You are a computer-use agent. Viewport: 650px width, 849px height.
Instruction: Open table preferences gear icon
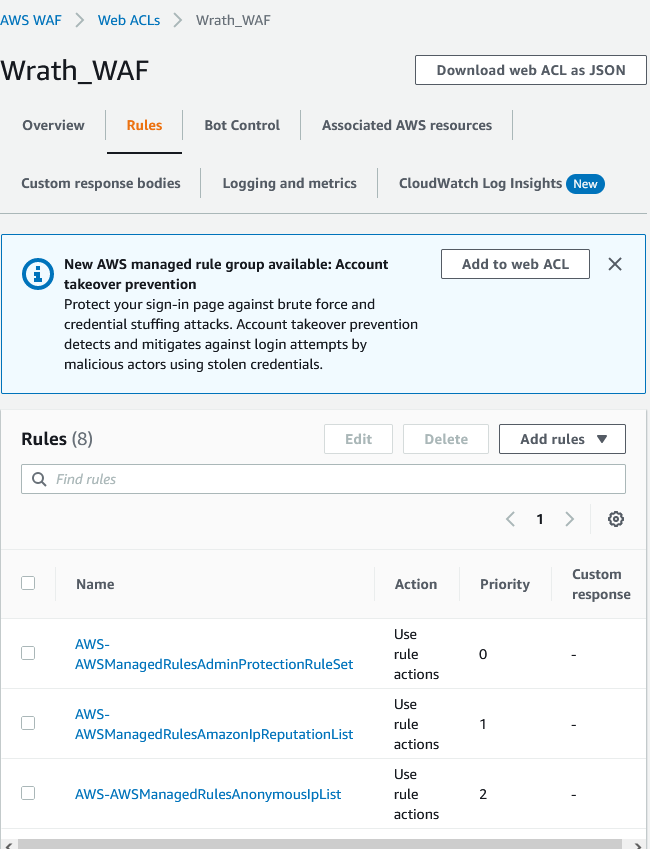point(616,519)
